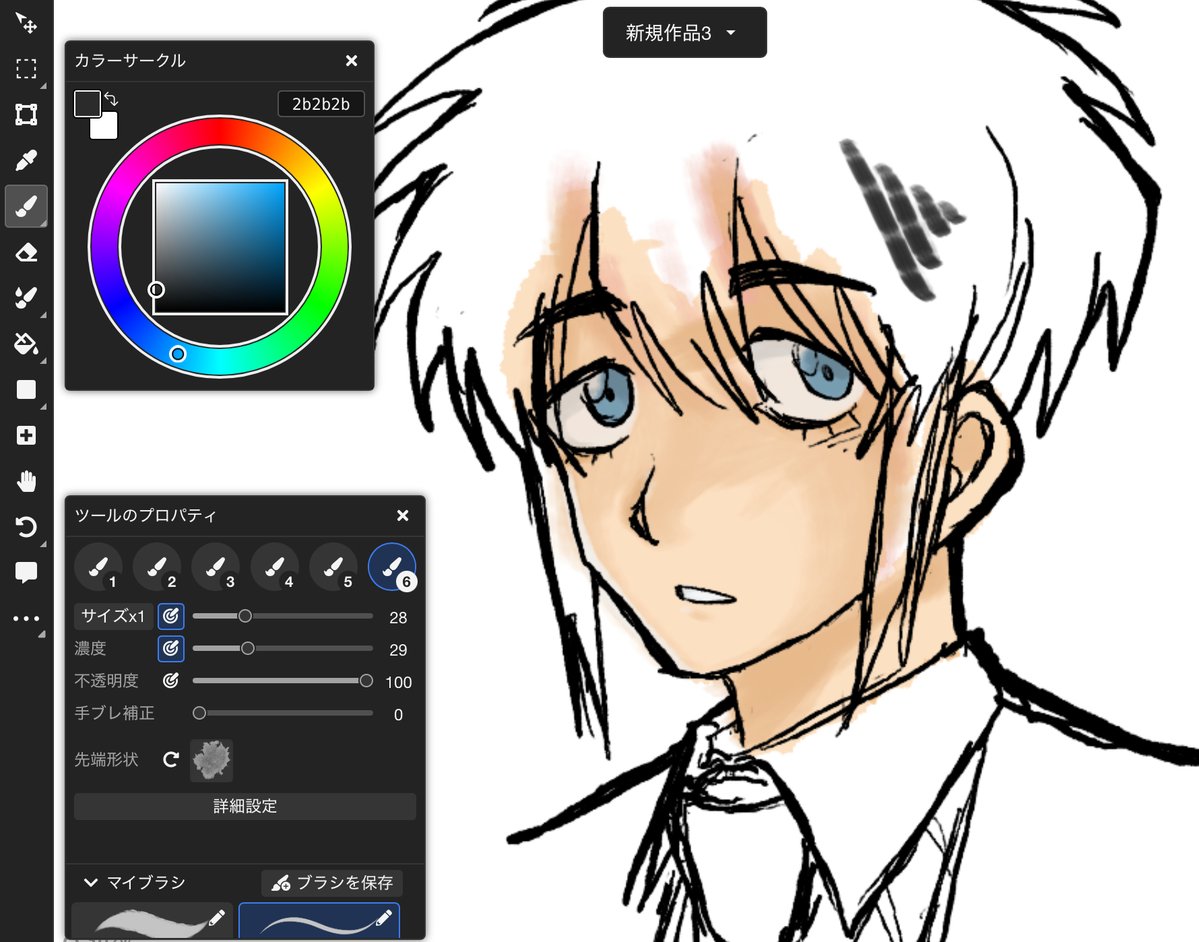Click the ブラシを保存 button
Viewport: 1199px width, 942px height.
332,882
